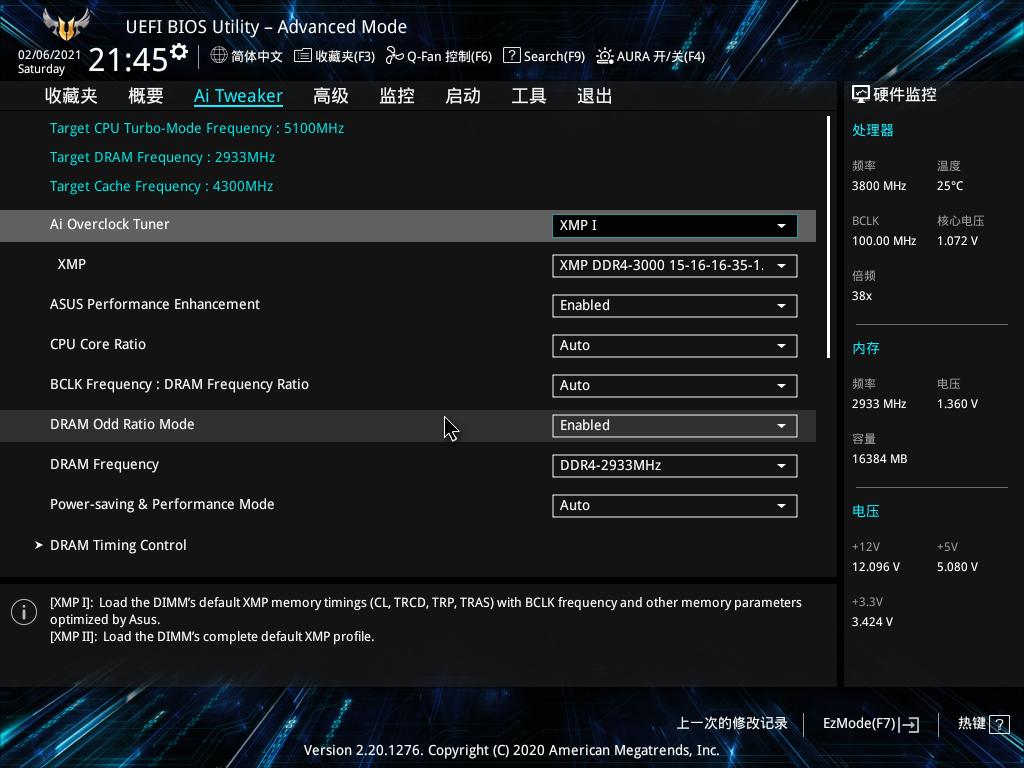Click the EzMode exit arrow icon

tap(909, 724)
